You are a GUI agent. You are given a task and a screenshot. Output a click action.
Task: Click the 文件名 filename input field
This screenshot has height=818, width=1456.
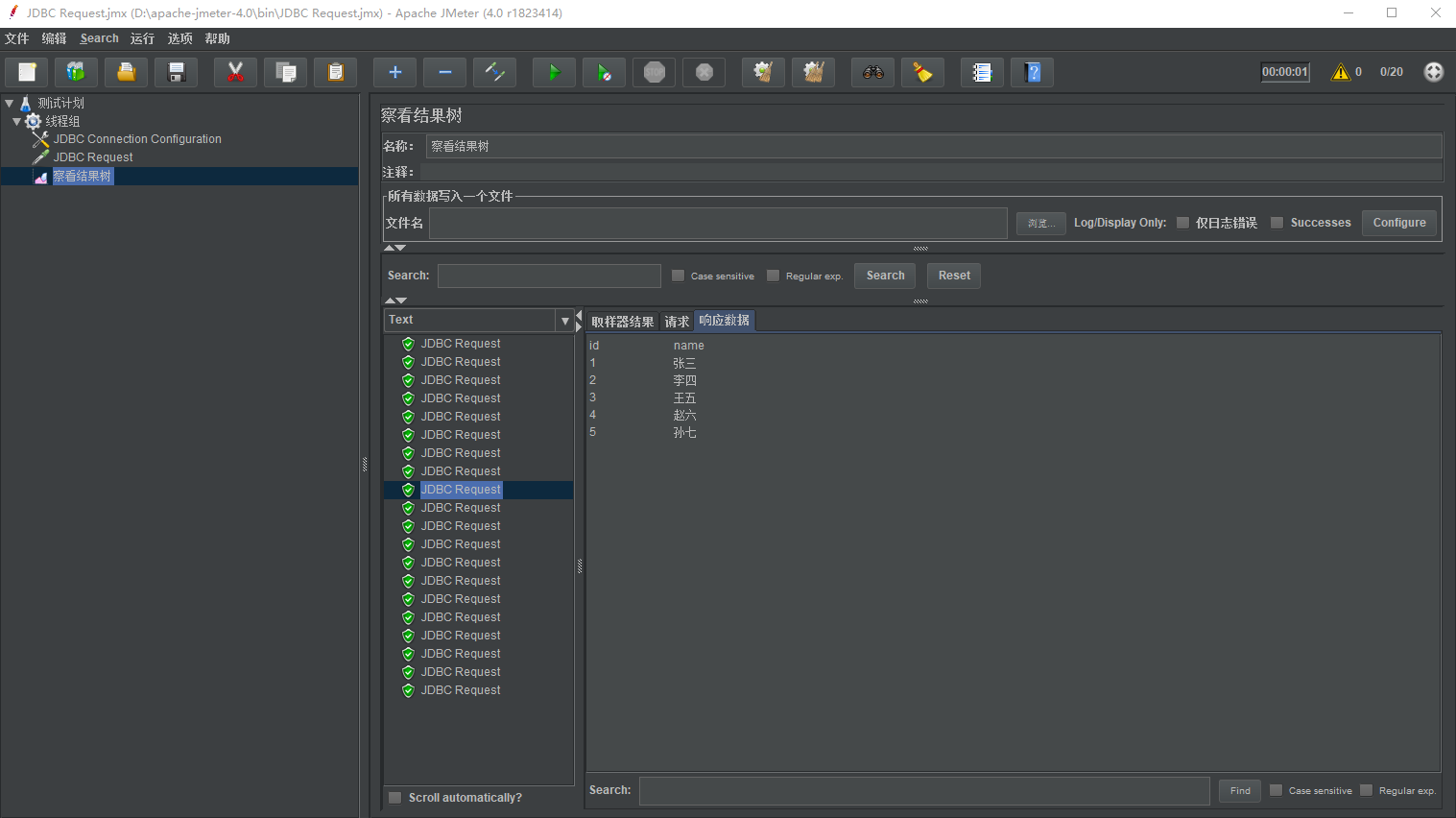[717, 223]
